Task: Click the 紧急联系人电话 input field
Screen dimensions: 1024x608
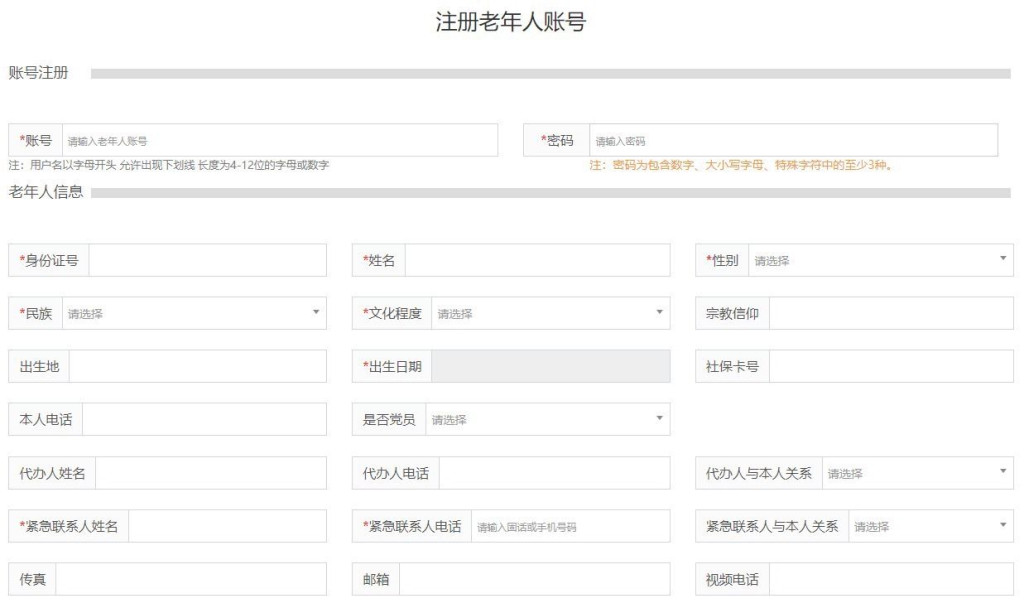Action: [x=569, y=526]
